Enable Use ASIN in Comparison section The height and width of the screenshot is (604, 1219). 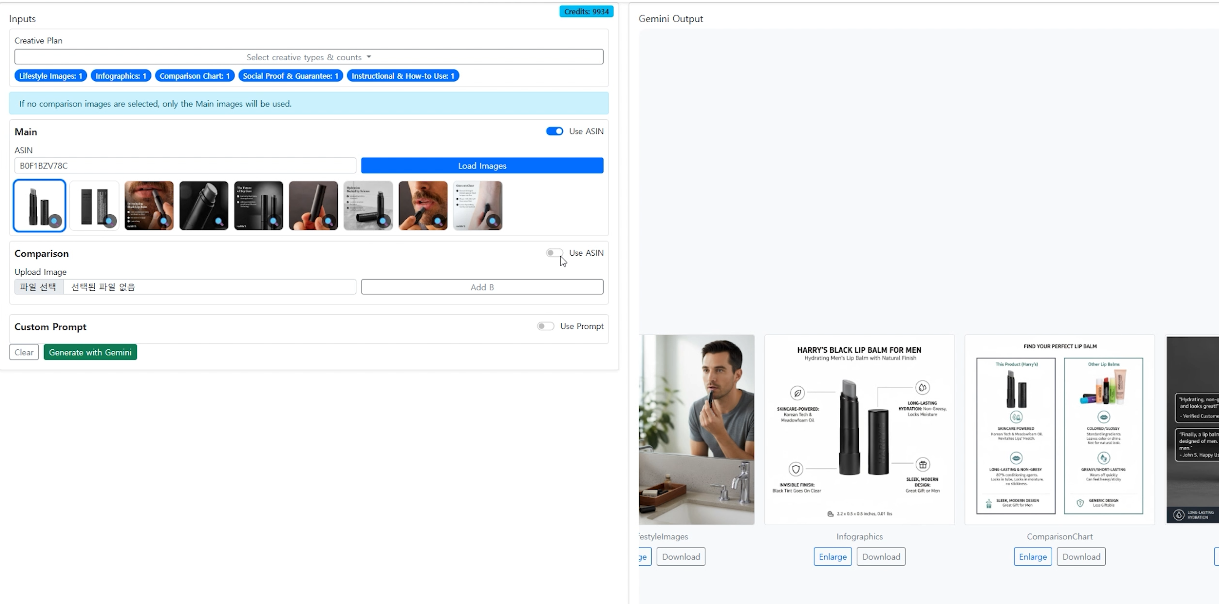[x=554, y=253]
